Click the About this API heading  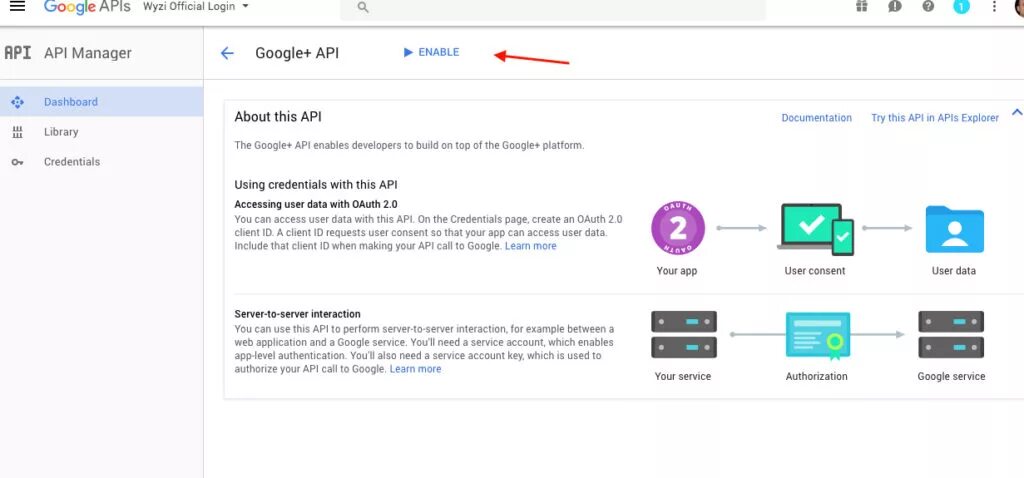(x=278, y=117)
